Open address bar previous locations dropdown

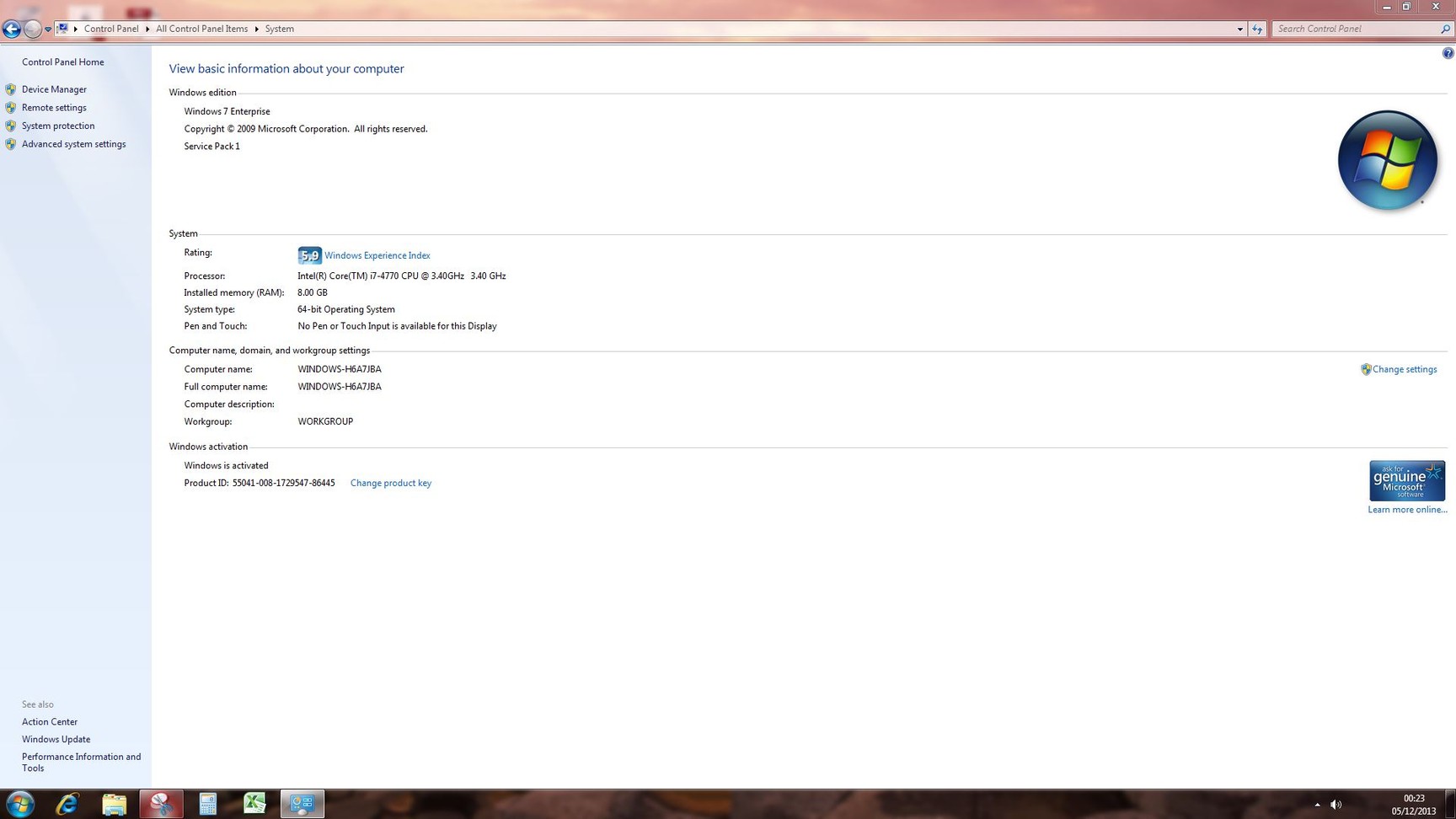(1239, 29)
